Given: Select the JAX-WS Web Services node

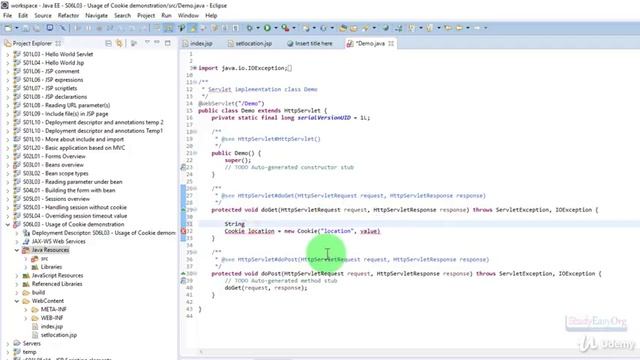Looking at the screenshot, I should click(59, 242).
